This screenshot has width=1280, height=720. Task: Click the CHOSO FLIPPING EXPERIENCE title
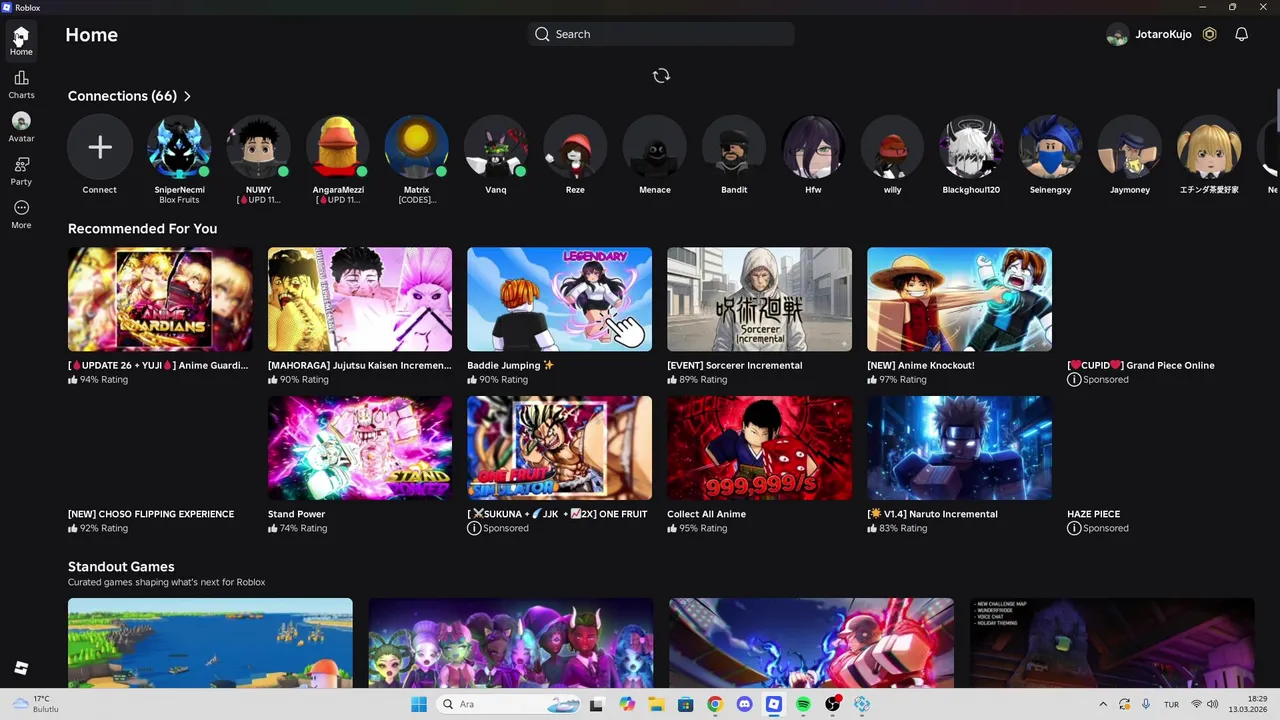151,514
